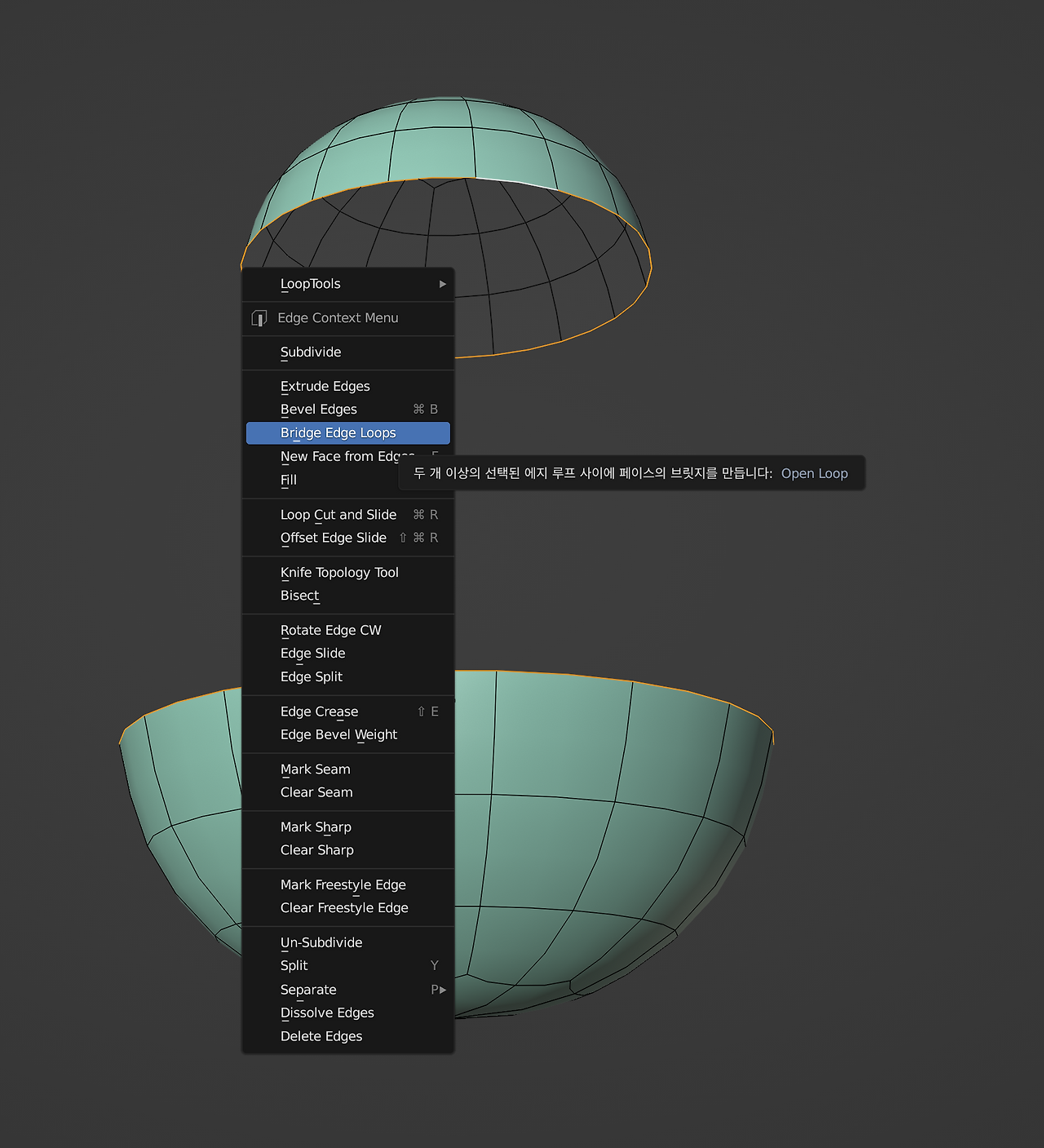Choose Rotate Edge CW

(x=348, y=630)
